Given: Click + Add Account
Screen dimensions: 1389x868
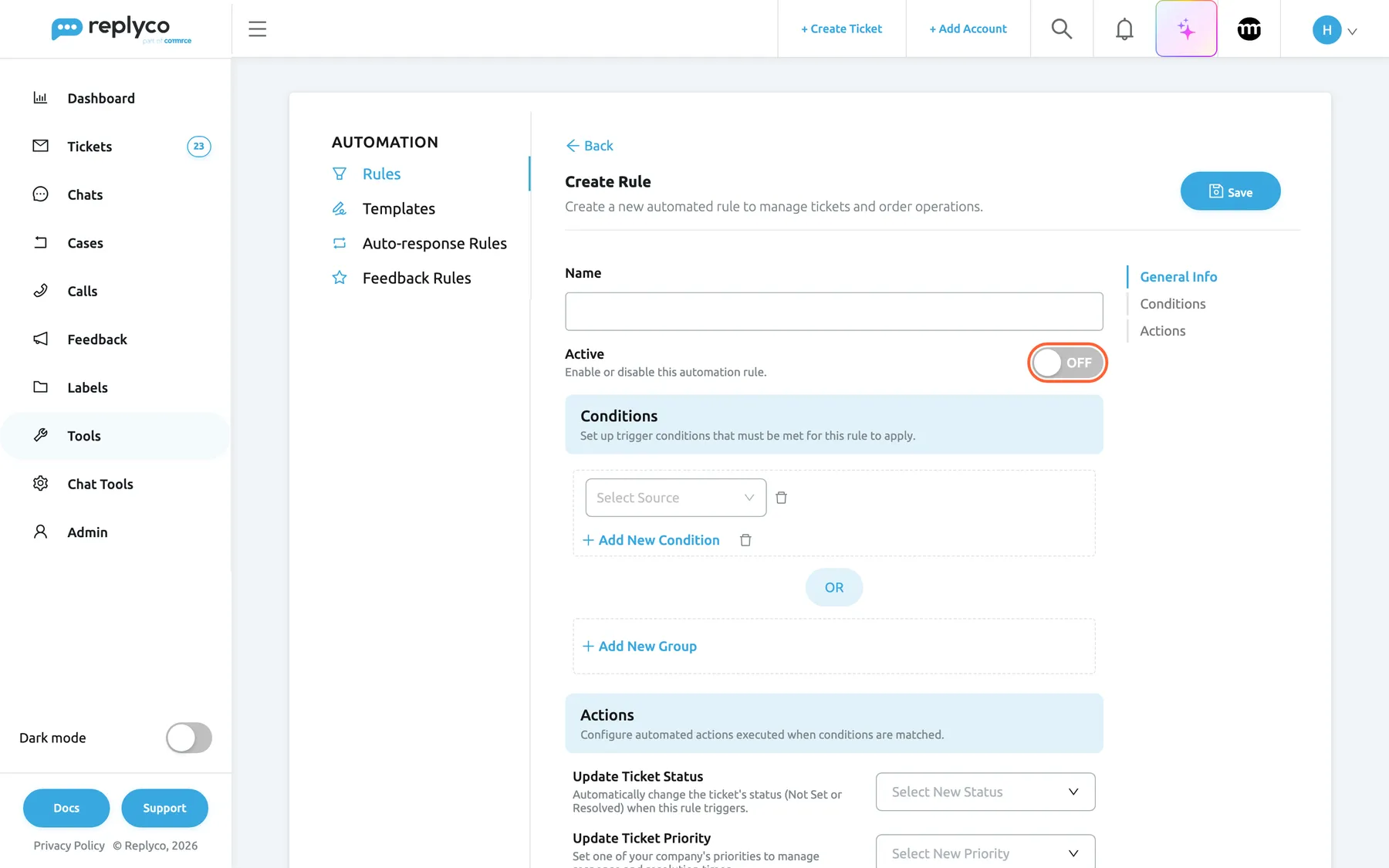Looking at the screenshot, I should (968, 29).
